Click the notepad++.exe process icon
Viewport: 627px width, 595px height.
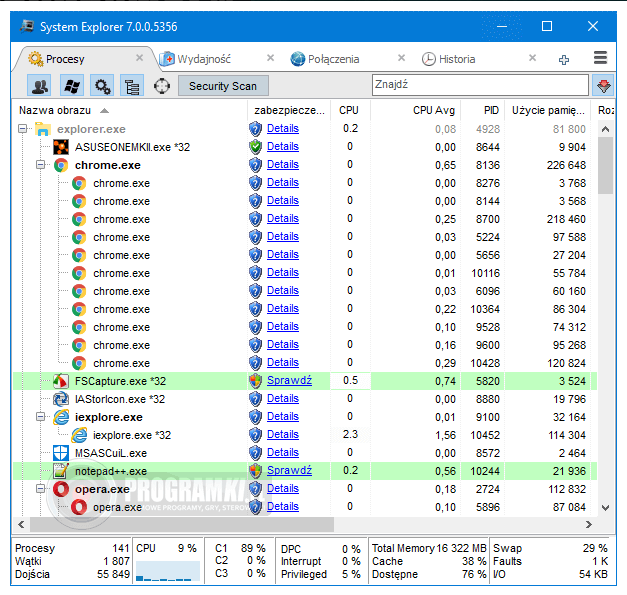pyautogui.click(x=61, y=471)
